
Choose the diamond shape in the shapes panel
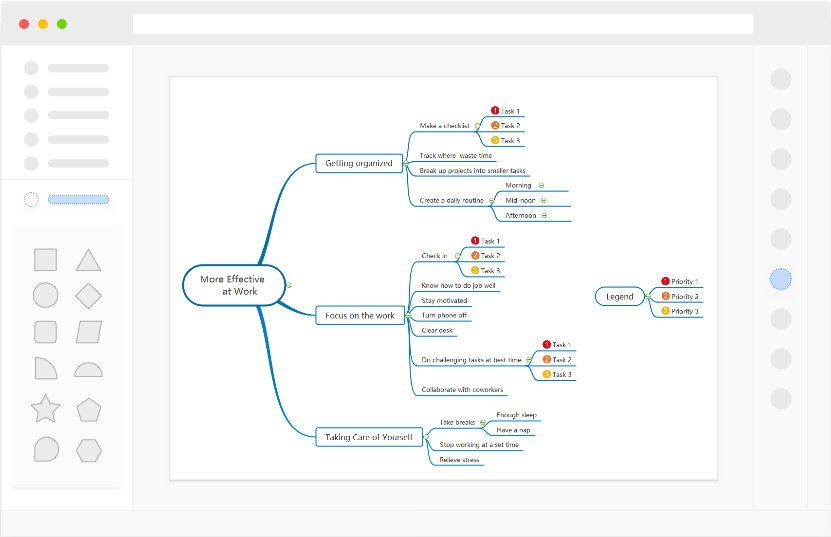[88, 296]
